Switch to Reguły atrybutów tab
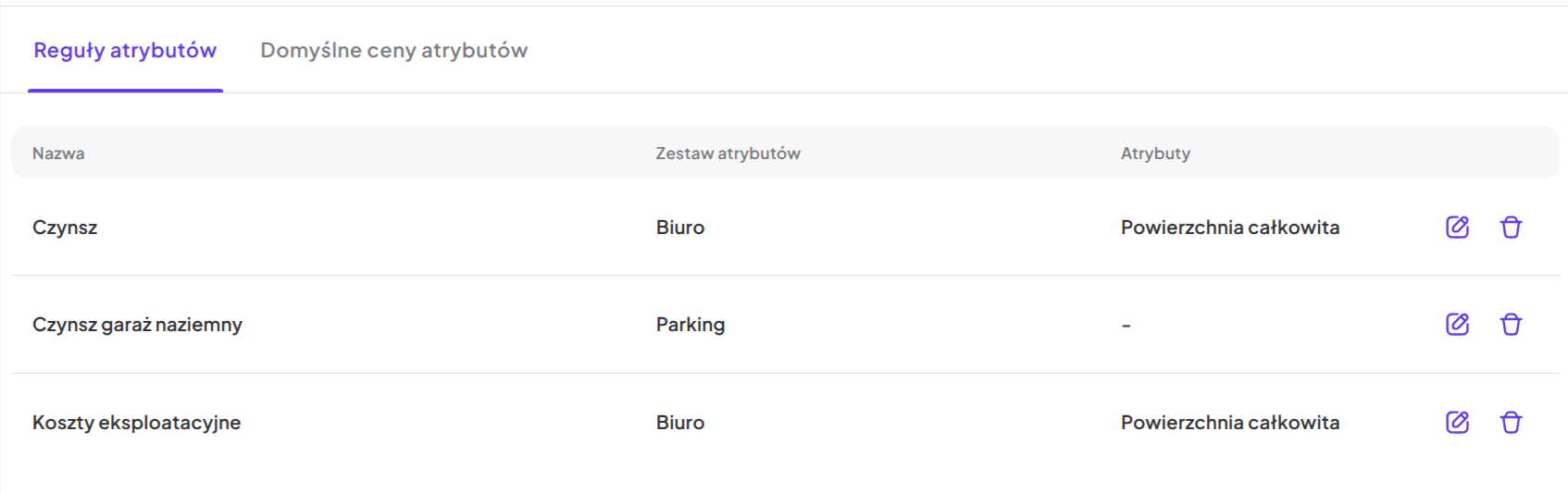The width and height of the screenshot is (1568, 493). [125, 51]
